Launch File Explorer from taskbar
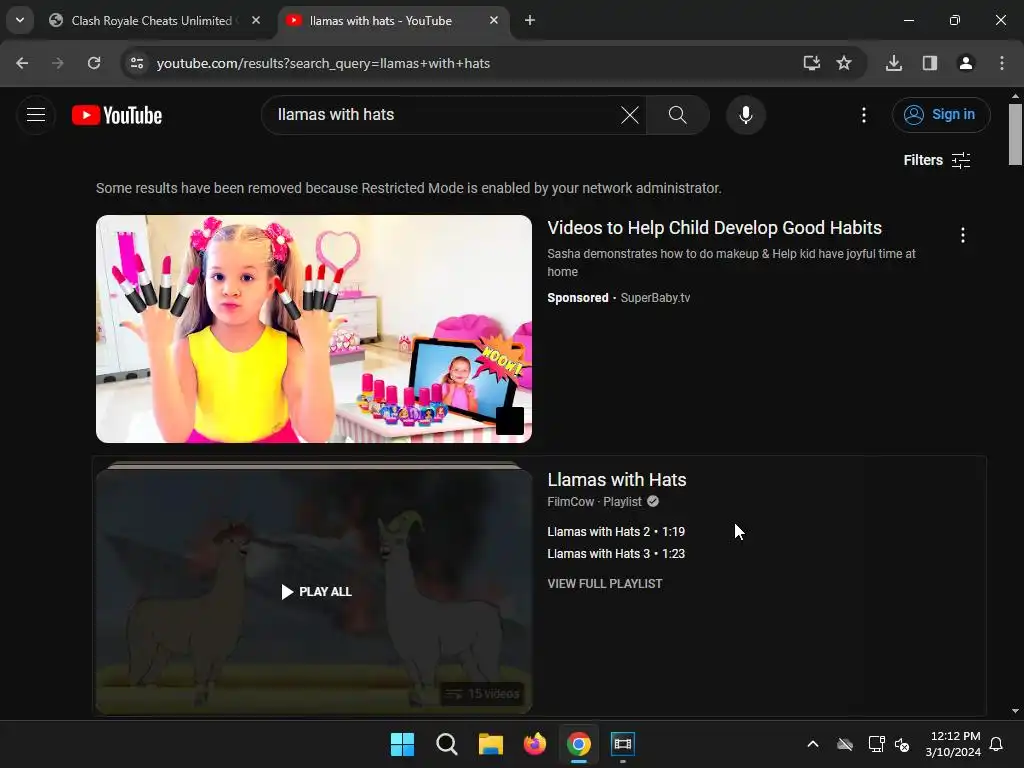This screenshot has width=1024, height=768. pyautogui.click(x=490, y=744)
